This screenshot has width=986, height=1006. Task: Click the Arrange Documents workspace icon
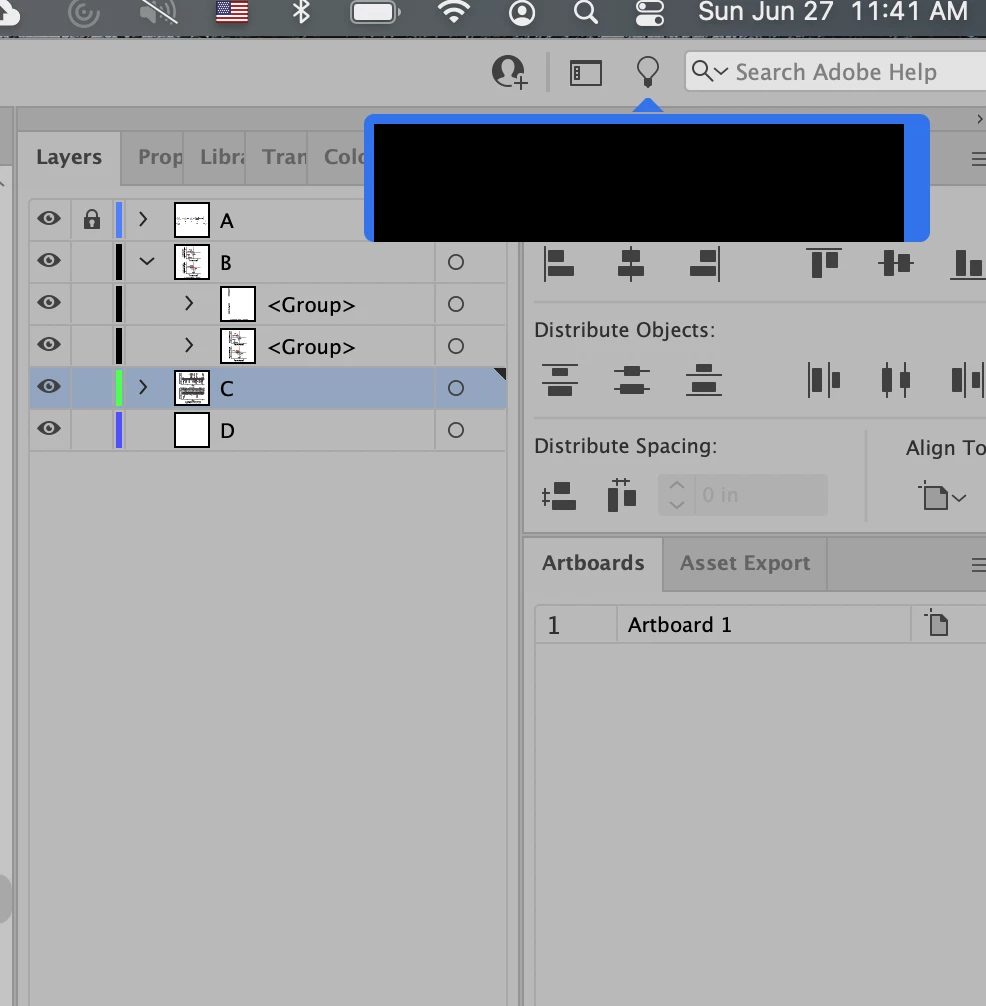click(586, 72)
